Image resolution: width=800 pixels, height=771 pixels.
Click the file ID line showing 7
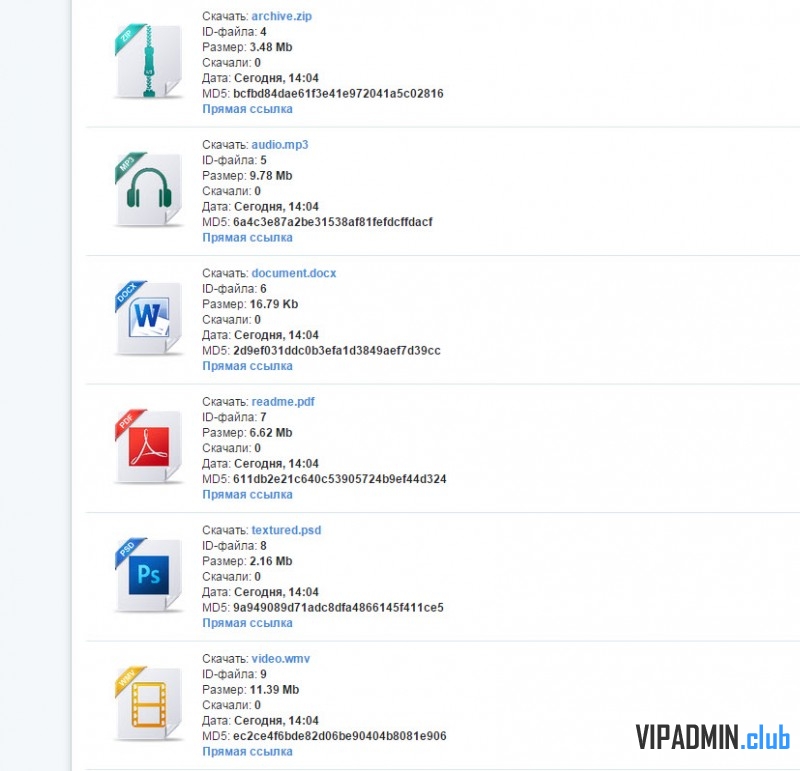[234, 418]
